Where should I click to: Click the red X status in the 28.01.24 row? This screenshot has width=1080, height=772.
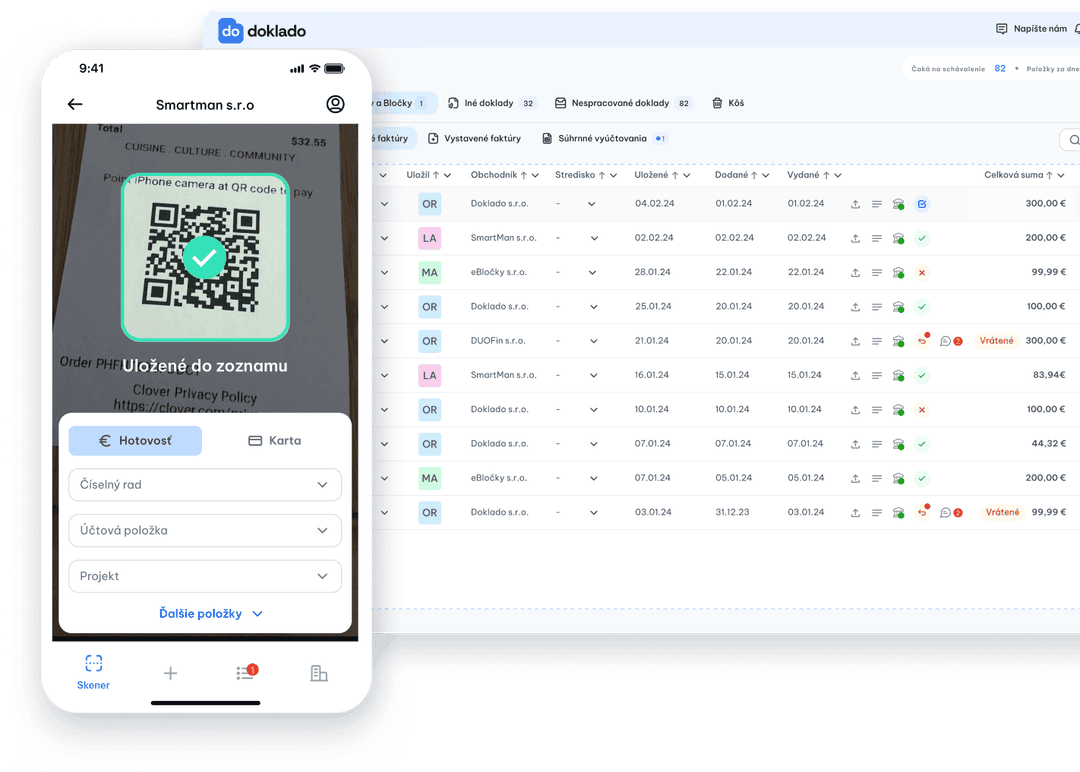tap(922, 273)
